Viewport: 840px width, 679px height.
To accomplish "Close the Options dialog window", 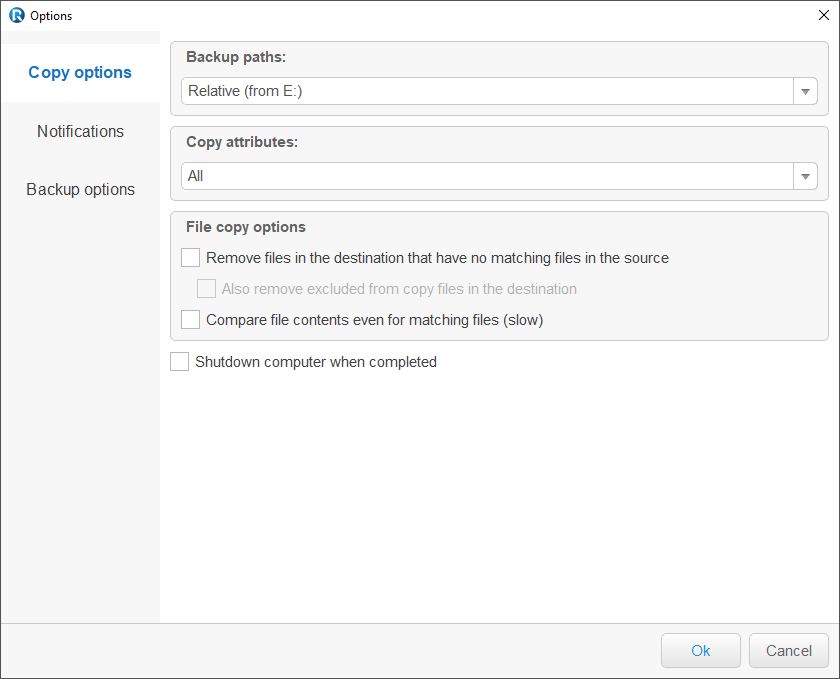I will click(x=823, y=15).
